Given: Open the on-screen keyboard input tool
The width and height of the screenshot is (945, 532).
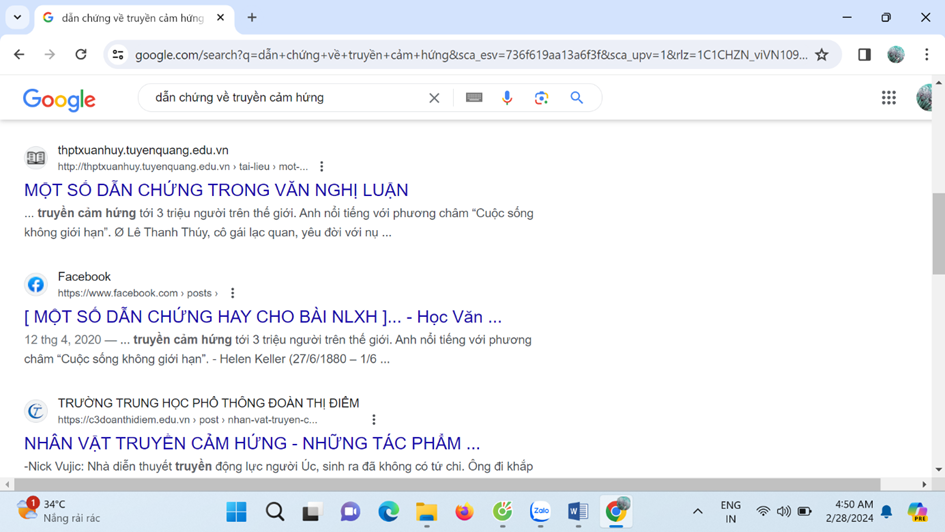Looking at the screenshot, I should [474, 98].
